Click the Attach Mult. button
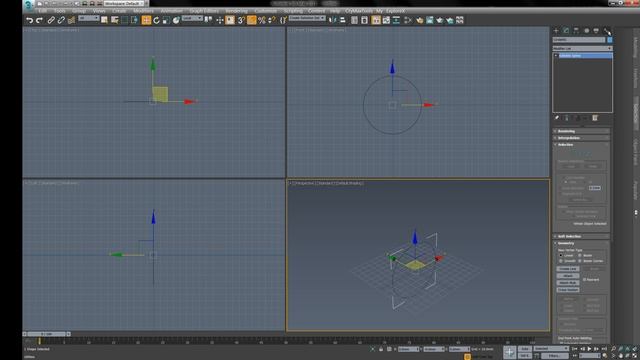The height and width of the screenshot is (360, 640). [568, 283]
